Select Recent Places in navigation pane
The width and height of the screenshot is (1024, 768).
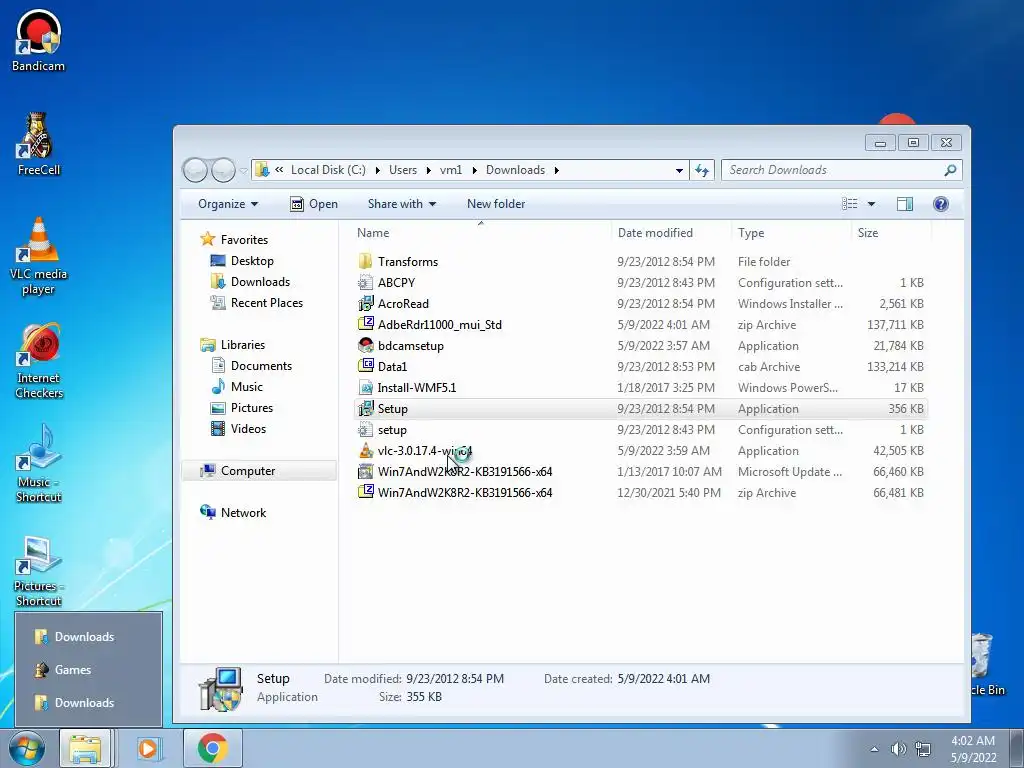[x=257, y=303]
